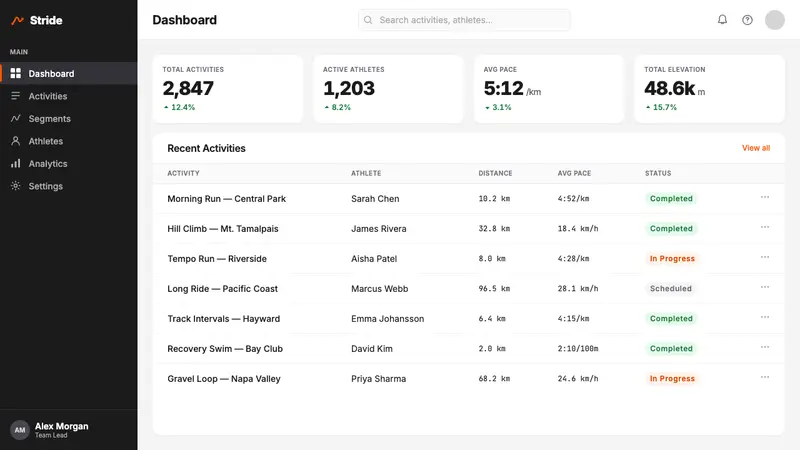Click the Athletes person icon
This screenshot has height=450, width=800.
coord(16,141)
